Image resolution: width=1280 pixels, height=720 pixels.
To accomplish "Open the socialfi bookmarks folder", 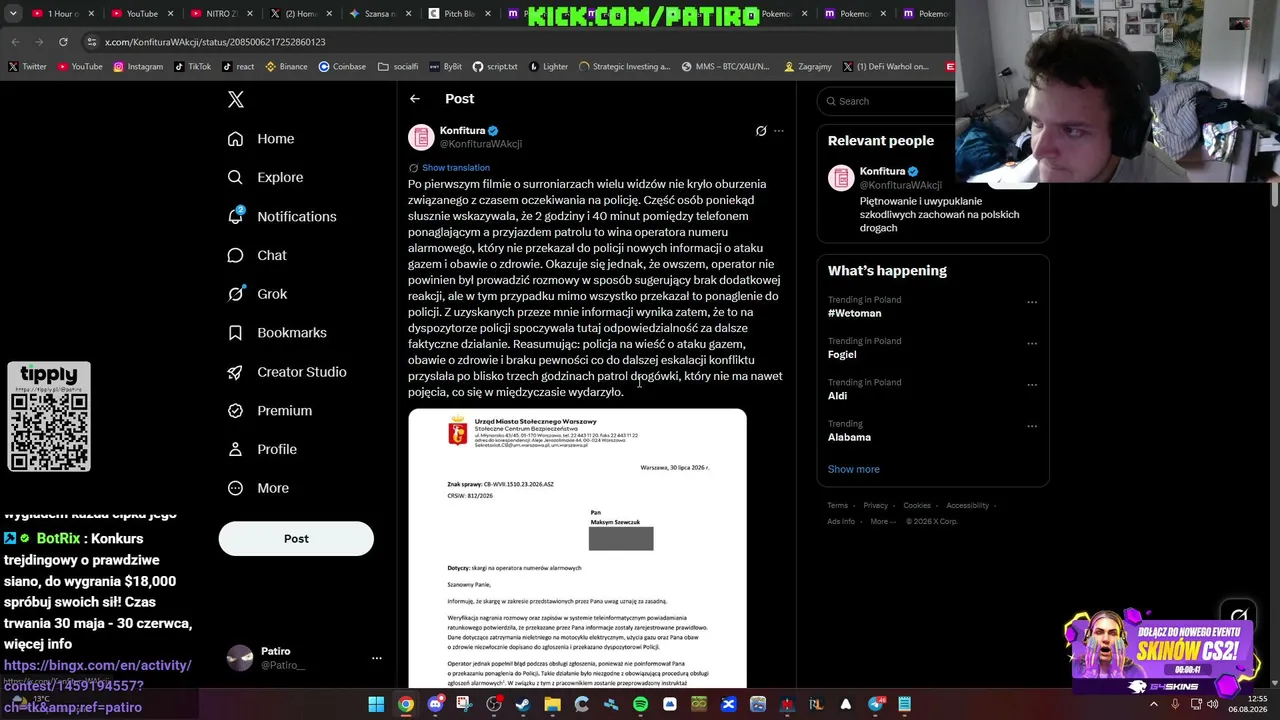I will pyautogui.click(x=398, y=67).
